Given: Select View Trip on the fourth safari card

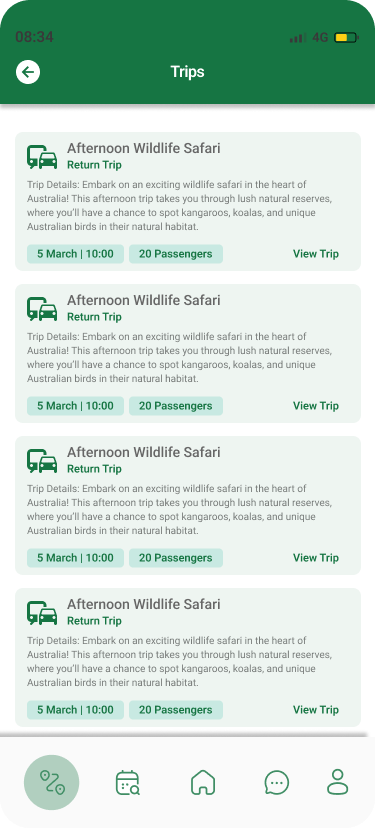Looking at the screenshot, I should click(x=316, y=710).
